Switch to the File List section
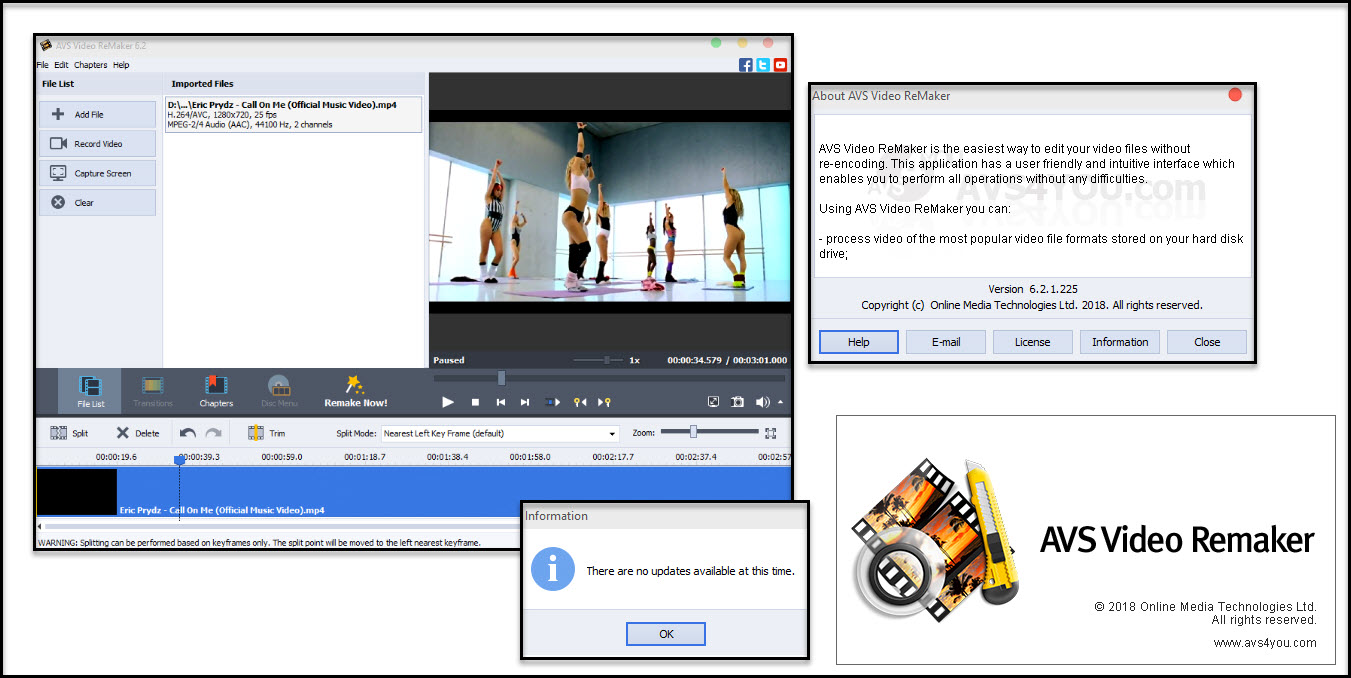Screen dimensions: 1351x678 tap(90, 391)
